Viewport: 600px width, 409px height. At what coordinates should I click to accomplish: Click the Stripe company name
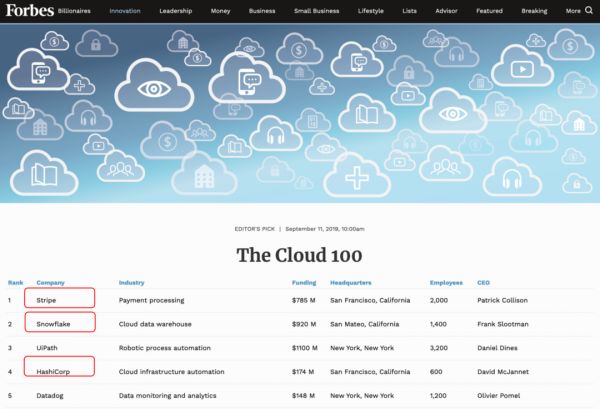47,299
